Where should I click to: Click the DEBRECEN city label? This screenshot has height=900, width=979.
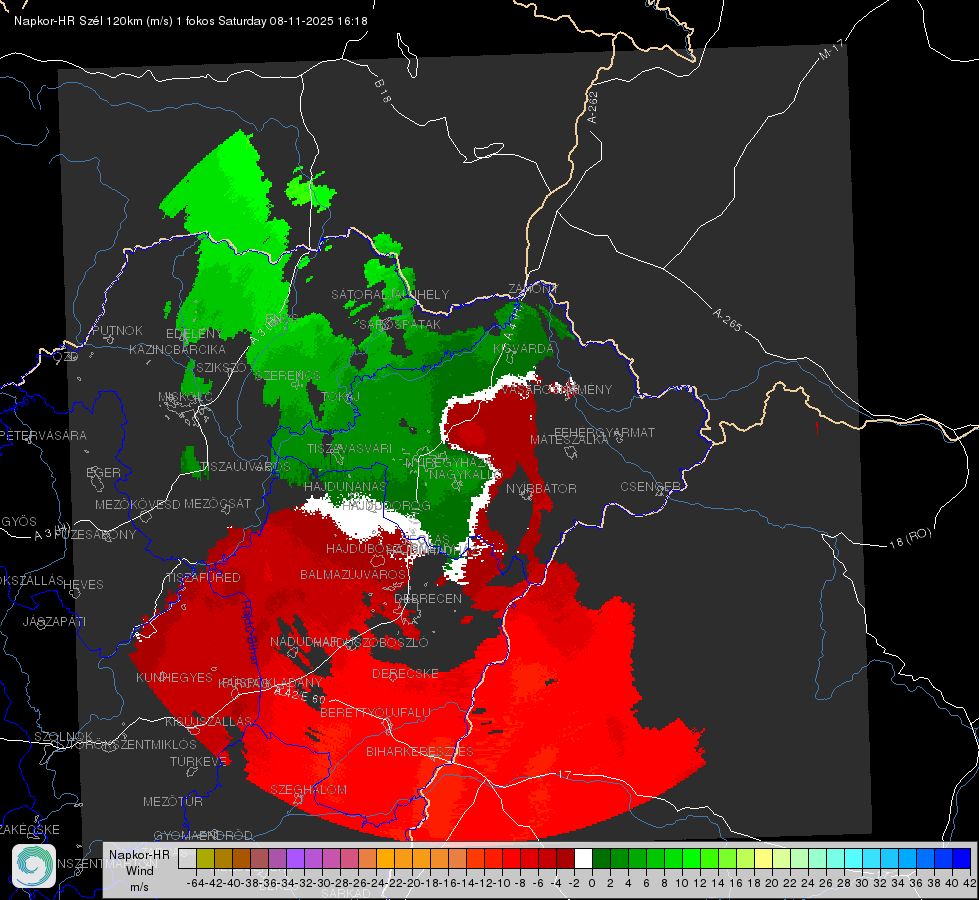[428, 598]
